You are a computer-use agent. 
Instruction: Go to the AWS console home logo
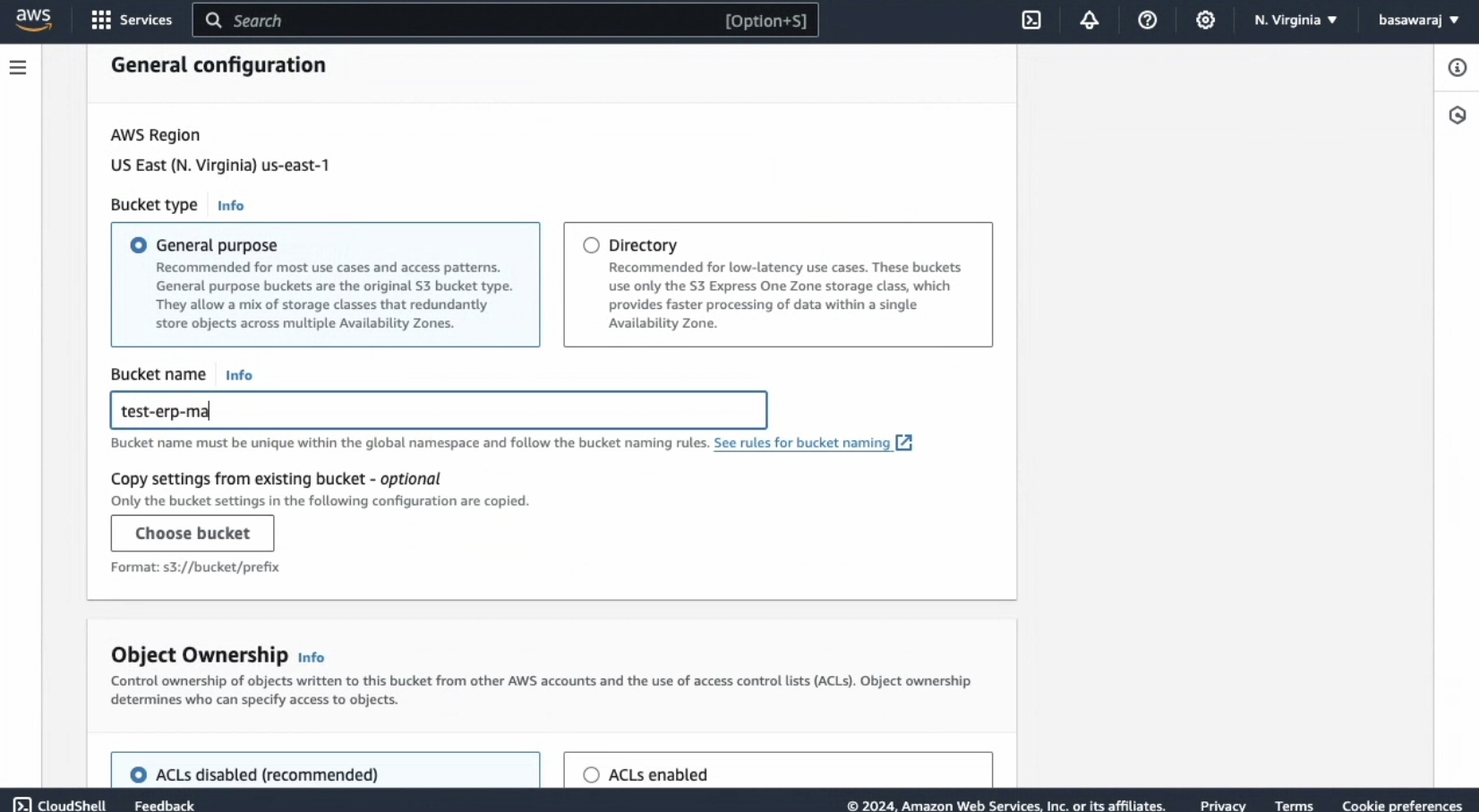33,20
